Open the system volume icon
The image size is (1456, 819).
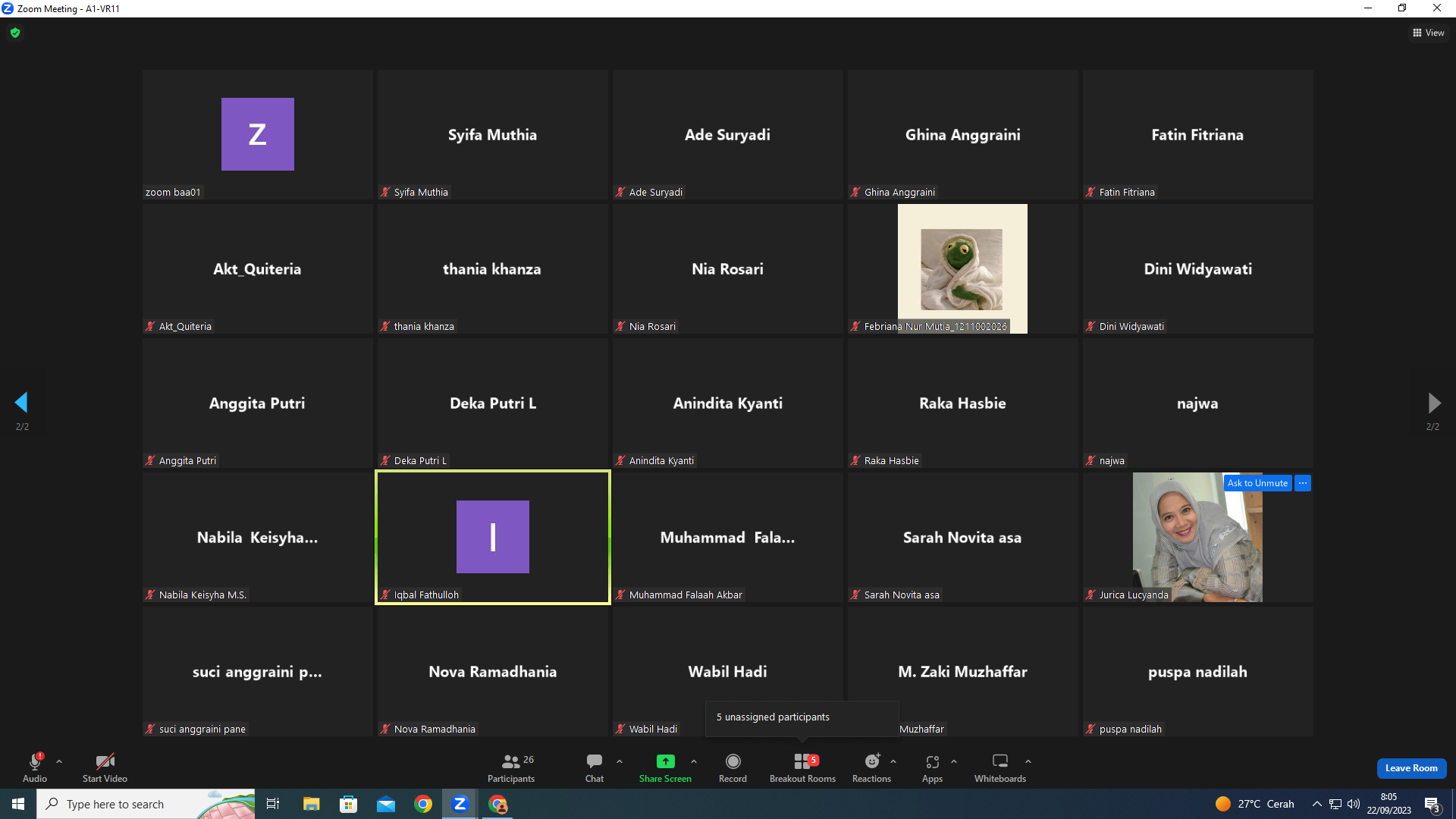point(1354,804)
